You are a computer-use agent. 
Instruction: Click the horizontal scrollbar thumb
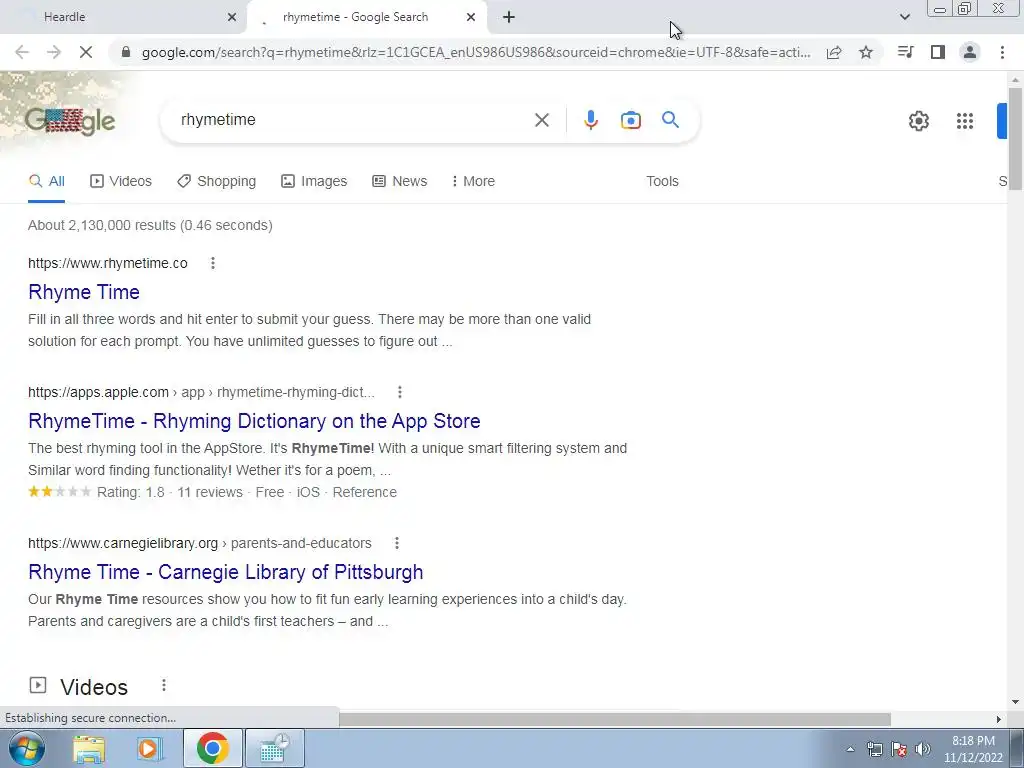tap(615, 719)
